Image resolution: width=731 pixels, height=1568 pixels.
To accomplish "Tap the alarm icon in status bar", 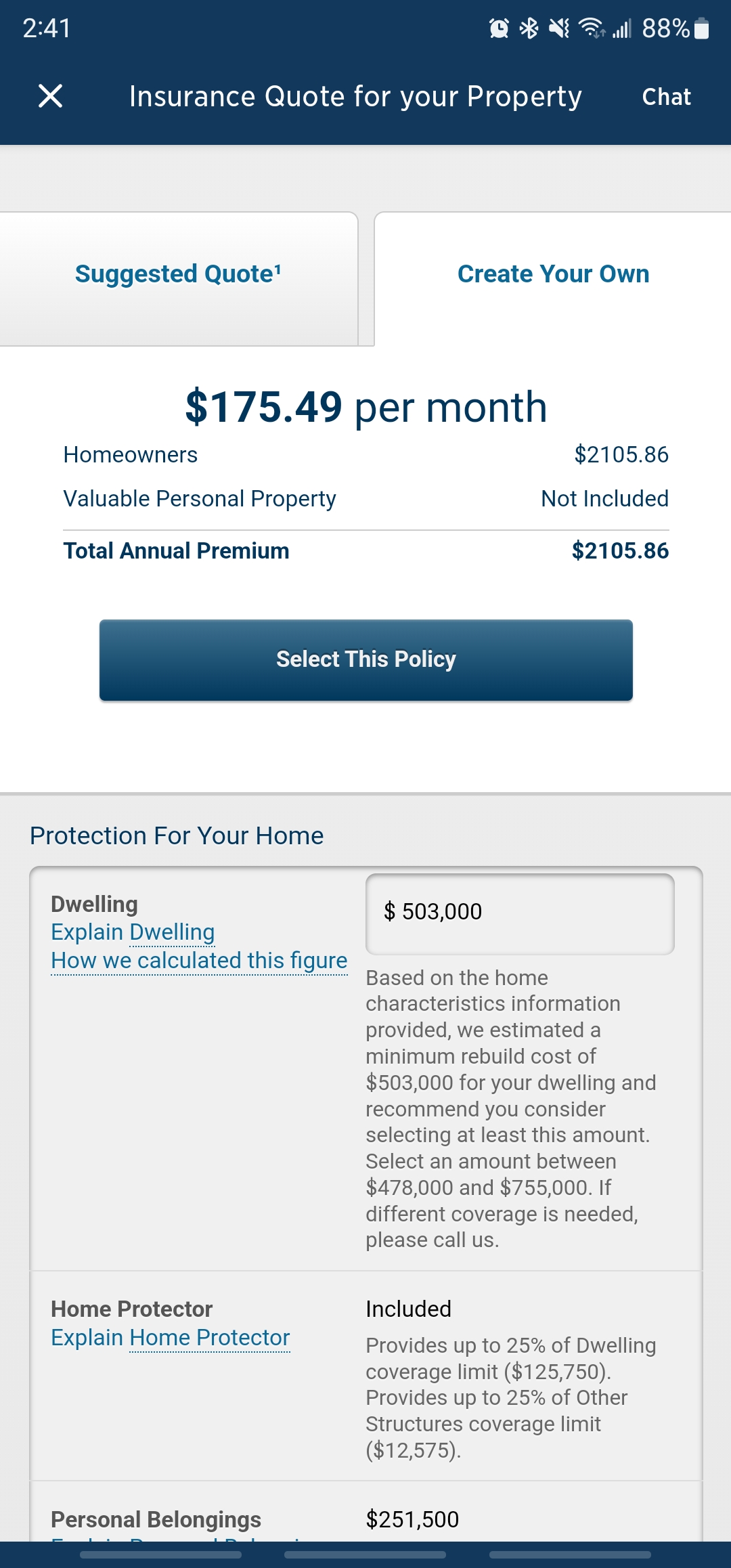I will pos(499,28).
